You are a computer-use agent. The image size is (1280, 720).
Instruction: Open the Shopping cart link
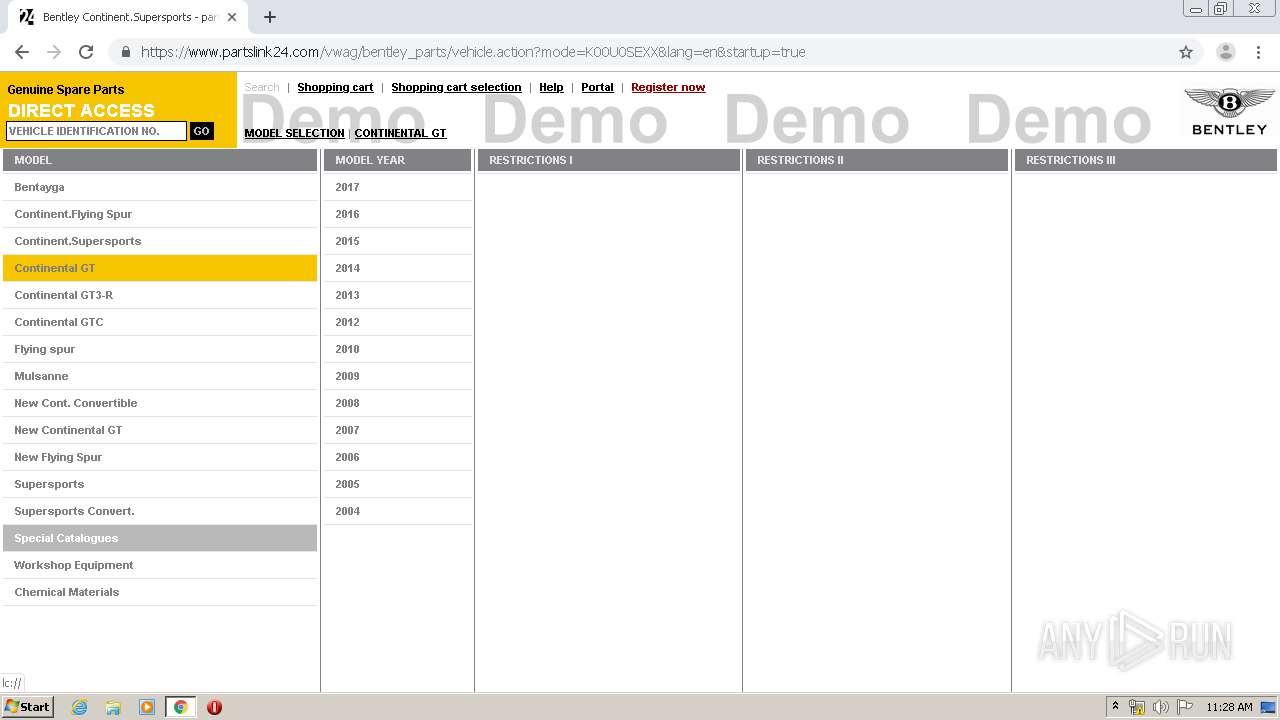[335, 87]
